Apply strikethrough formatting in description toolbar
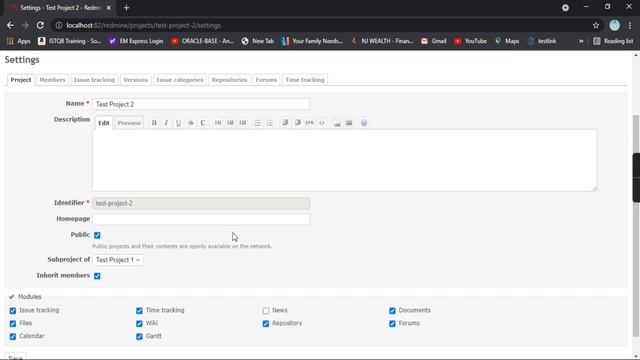The image size is (640, 360). point(191,123)
